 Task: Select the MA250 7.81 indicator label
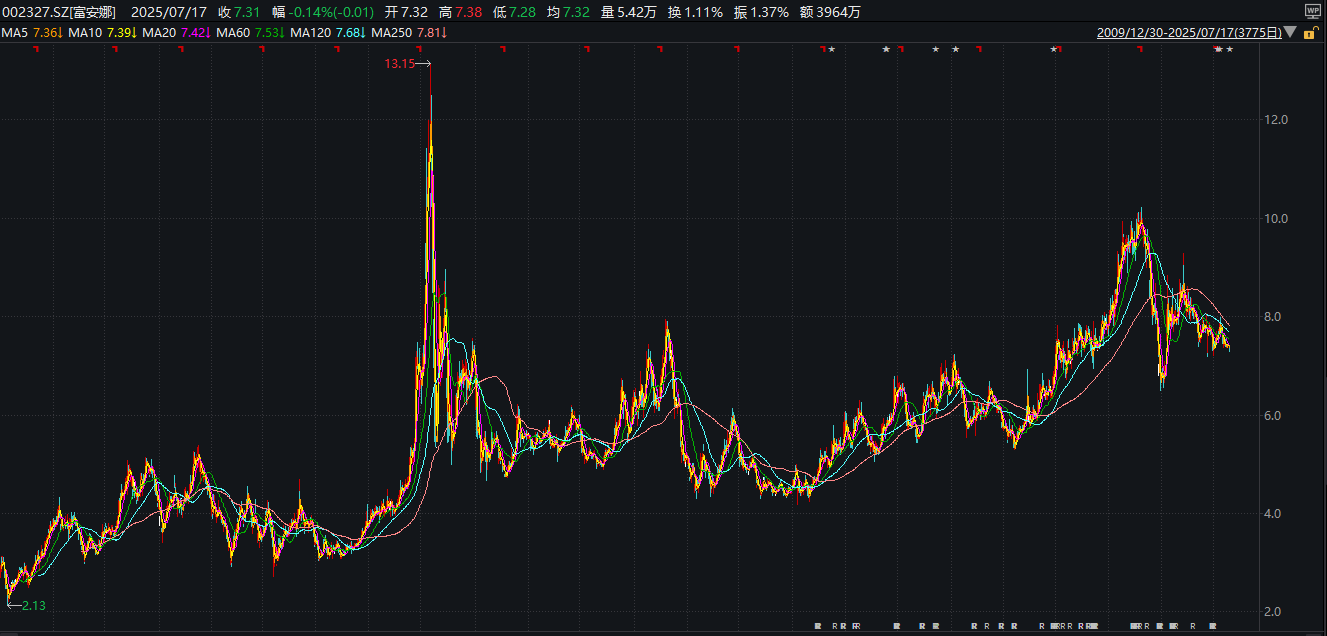point(409,33)
